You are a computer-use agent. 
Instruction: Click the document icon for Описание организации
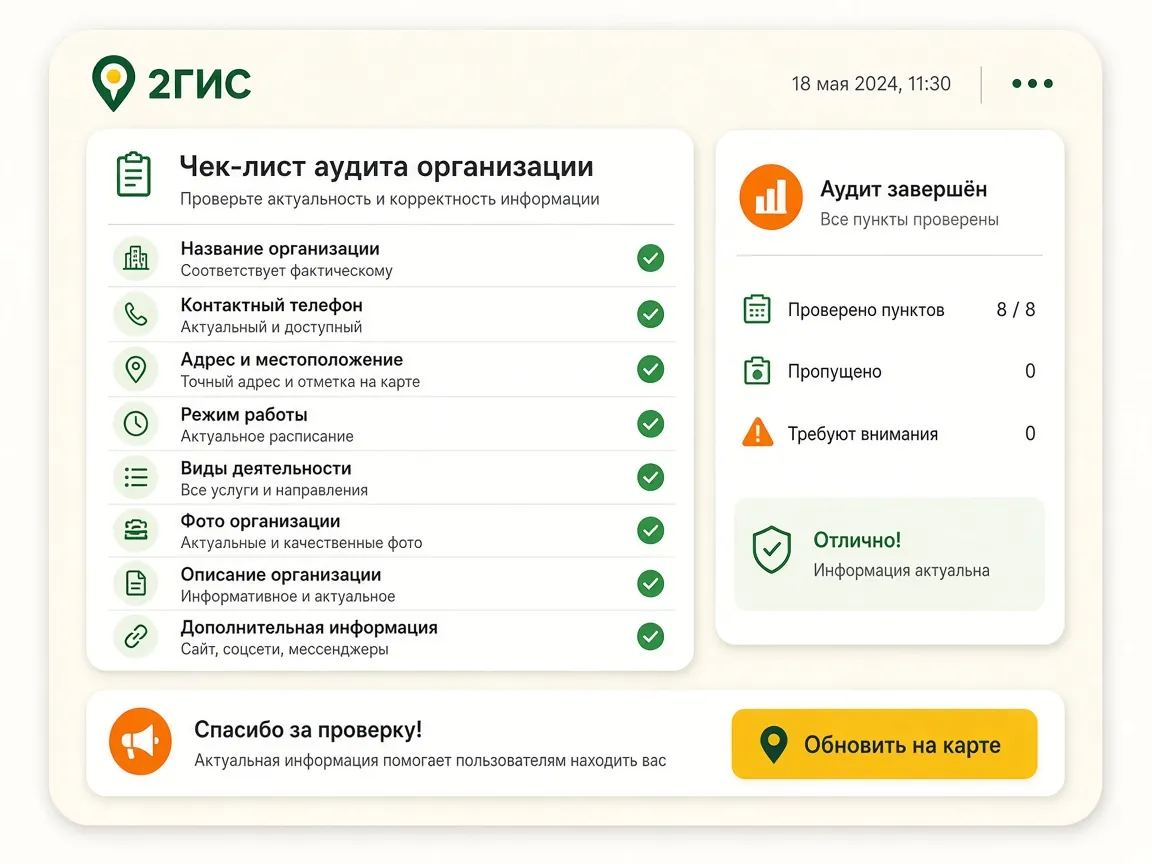[136, 583]
